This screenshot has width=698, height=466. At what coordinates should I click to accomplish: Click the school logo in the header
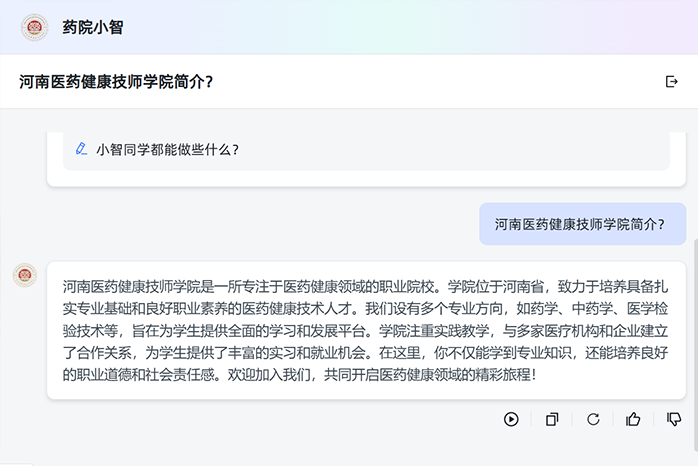tap(34, 27)
